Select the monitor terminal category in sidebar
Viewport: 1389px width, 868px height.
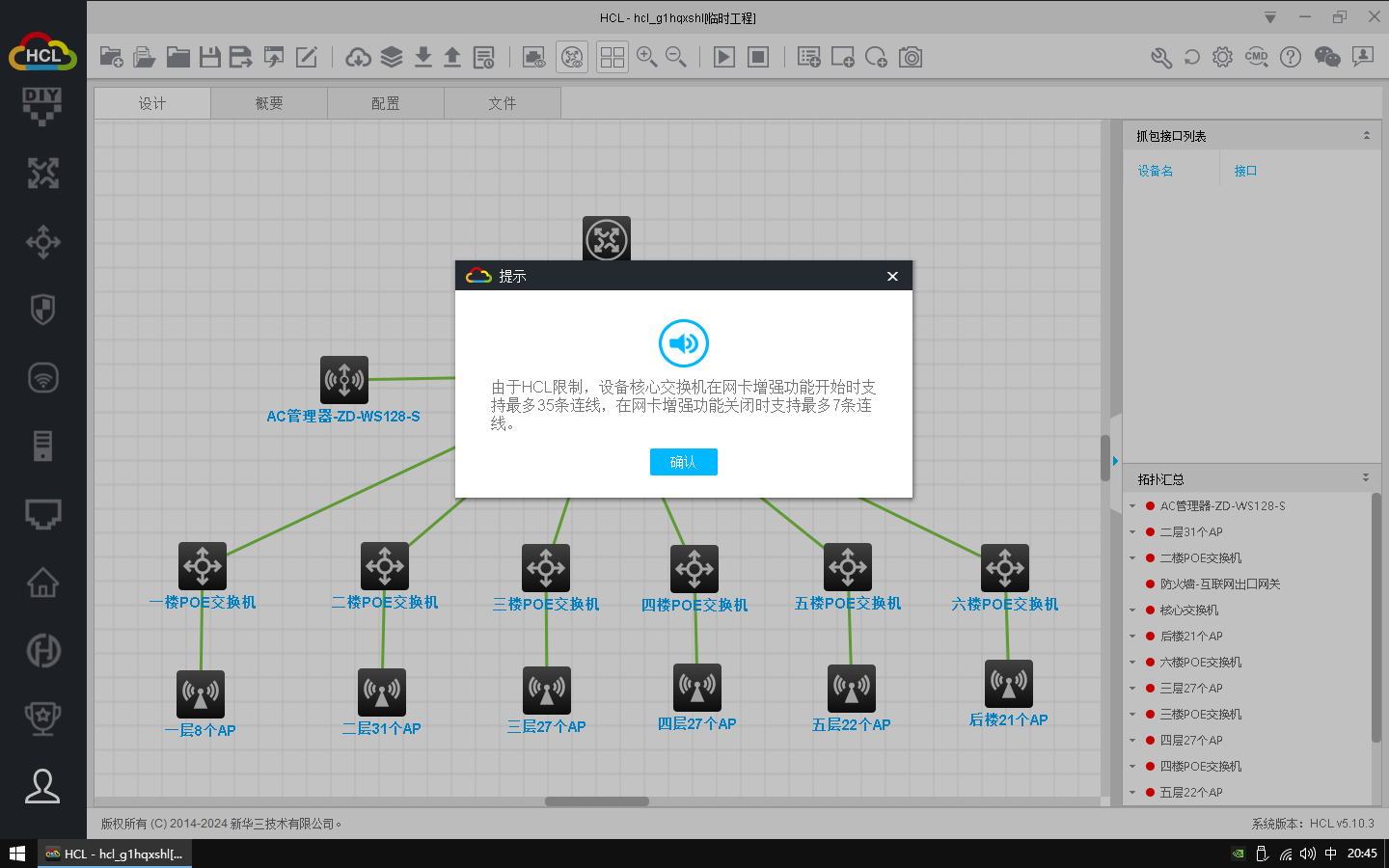coord(42,514)
